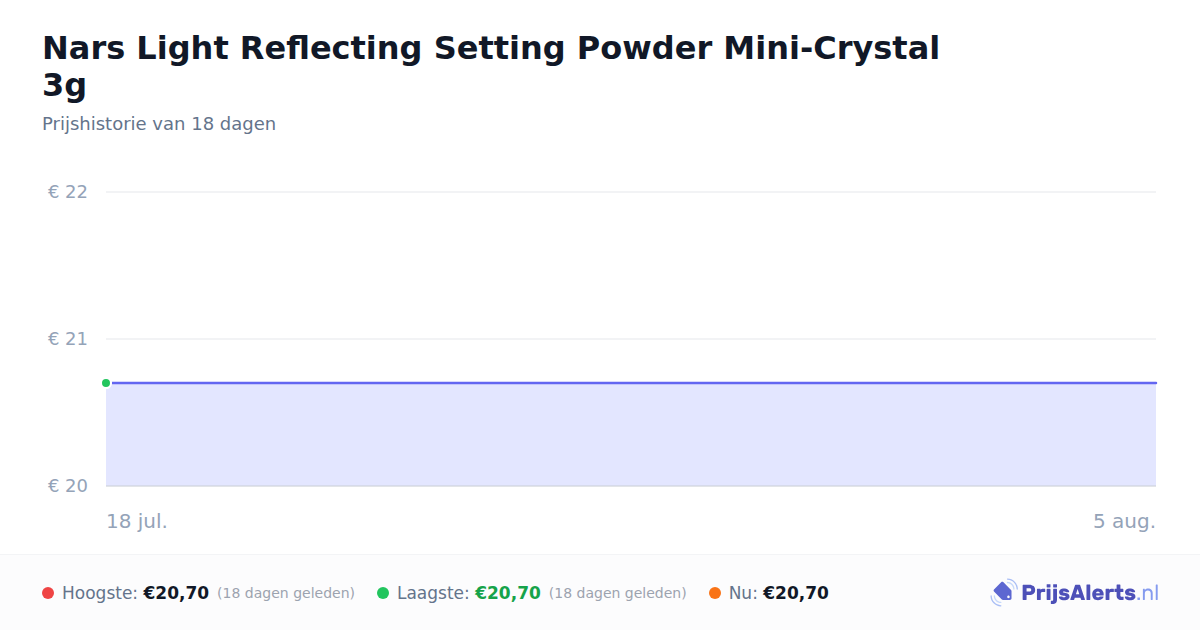Select the € 21 axis label
Screen dimensions: 1200x630
coord(68,339)
